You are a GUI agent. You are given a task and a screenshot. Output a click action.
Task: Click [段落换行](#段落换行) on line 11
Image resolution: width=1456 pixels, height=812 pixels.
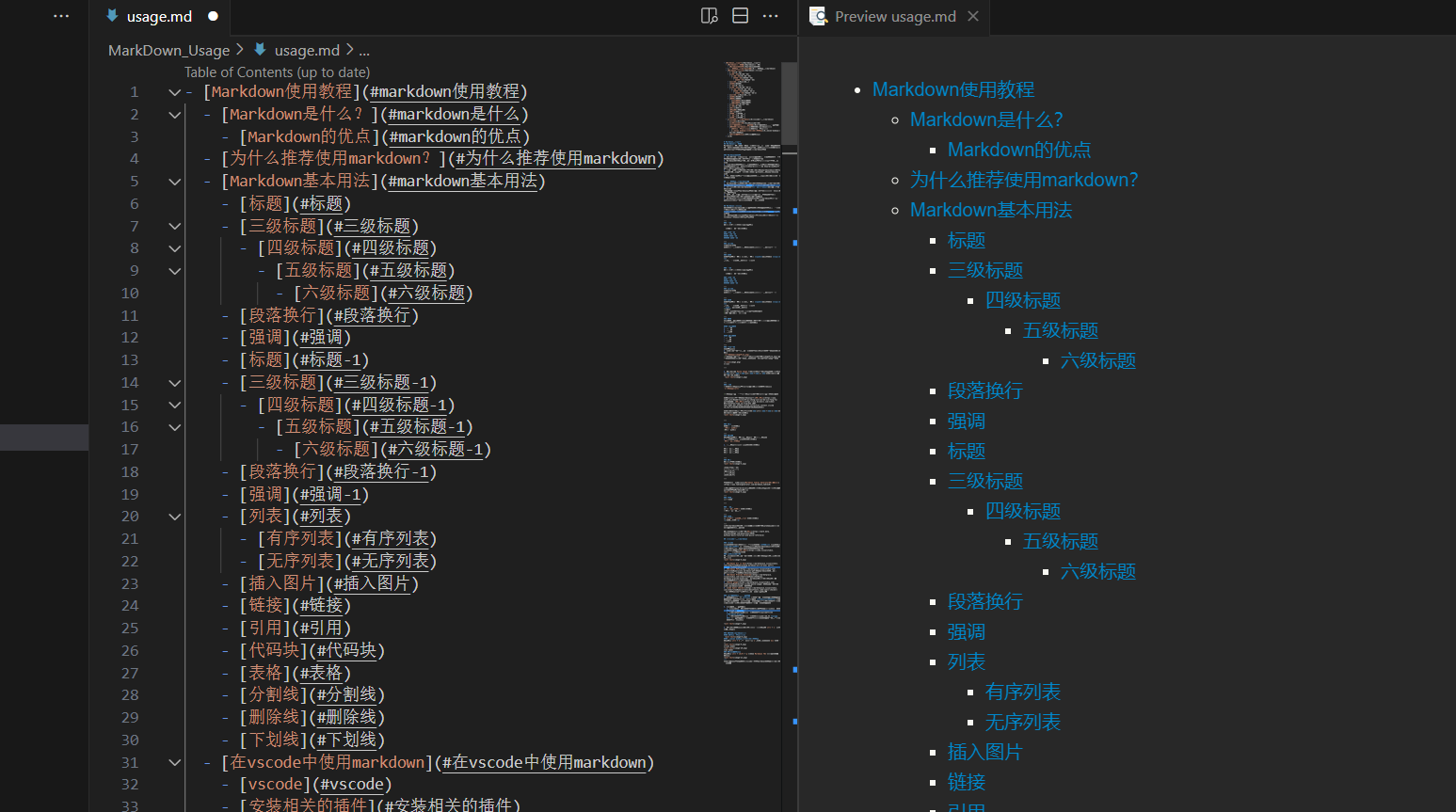coord(329,316)
